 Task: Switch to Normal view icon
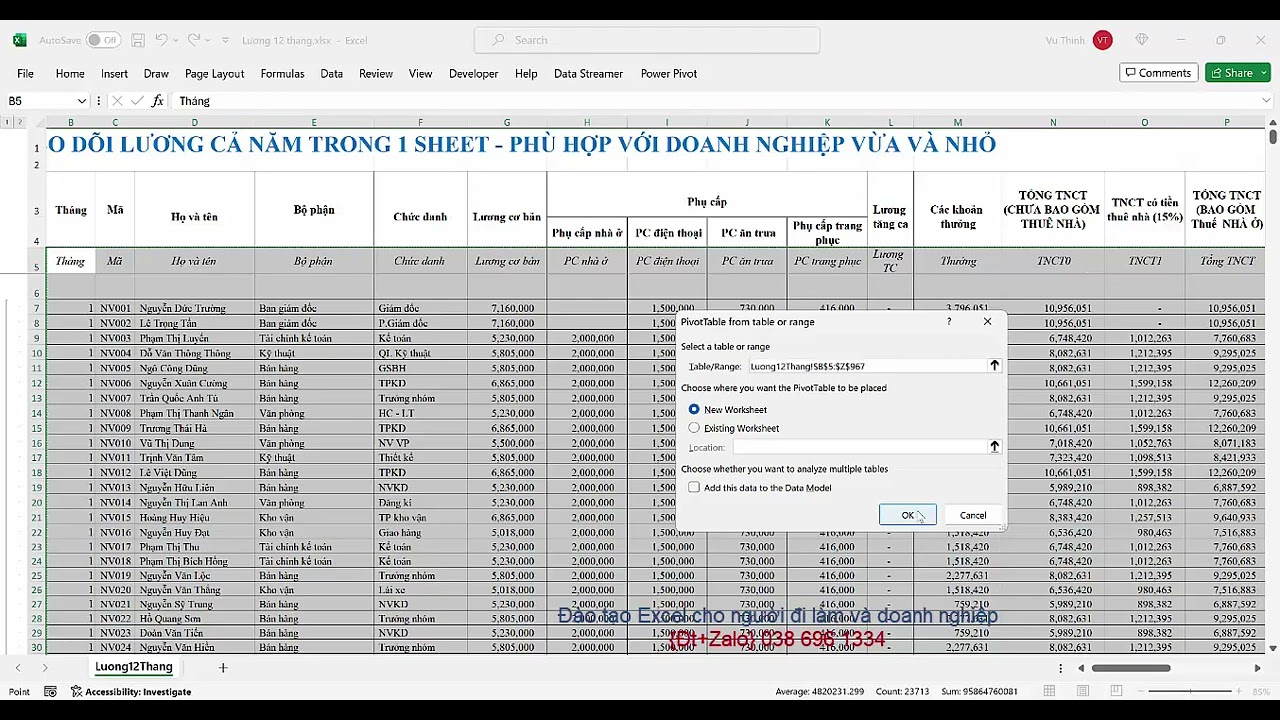point(1049,691)
